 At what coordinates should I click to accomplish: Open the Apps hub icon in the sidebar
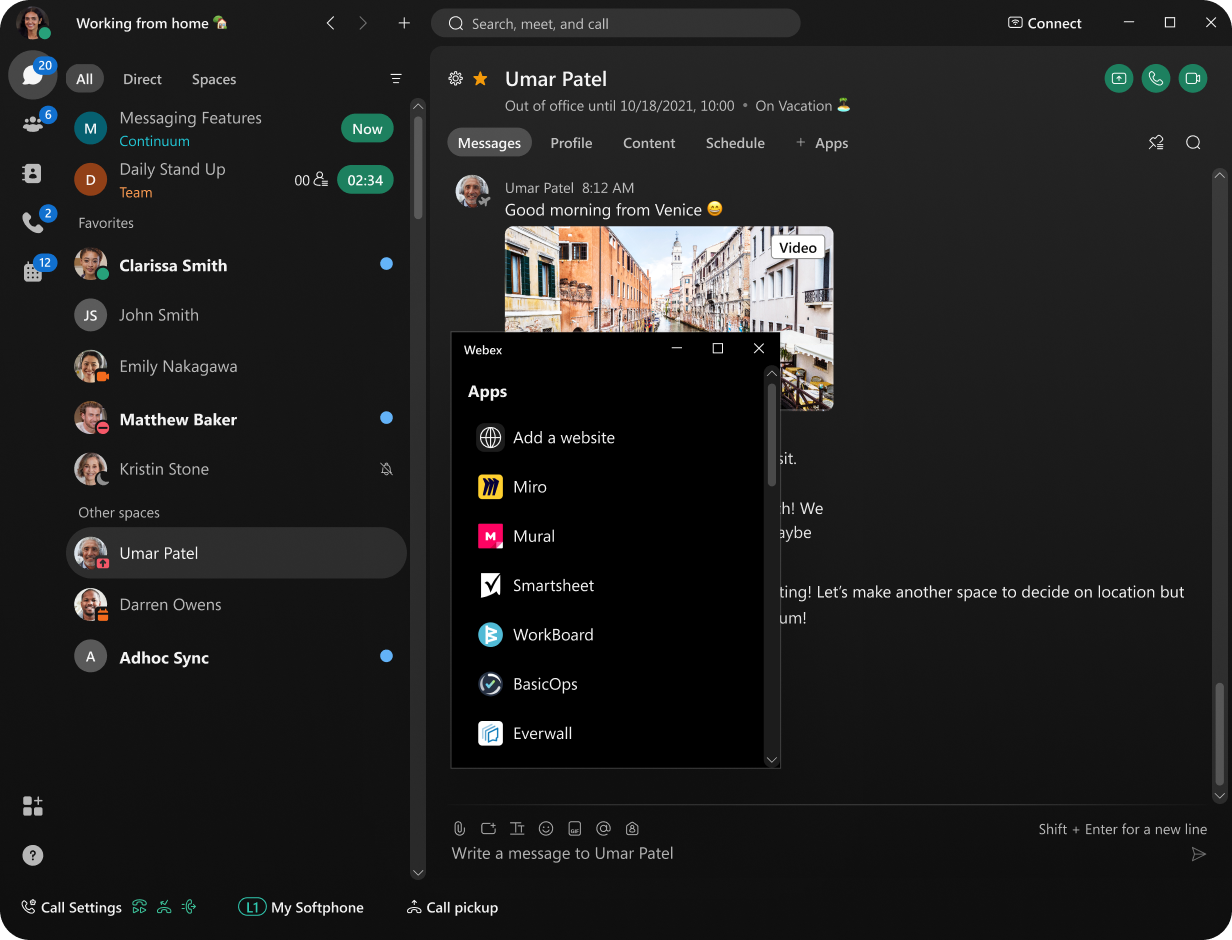click(x=33, y=806)
